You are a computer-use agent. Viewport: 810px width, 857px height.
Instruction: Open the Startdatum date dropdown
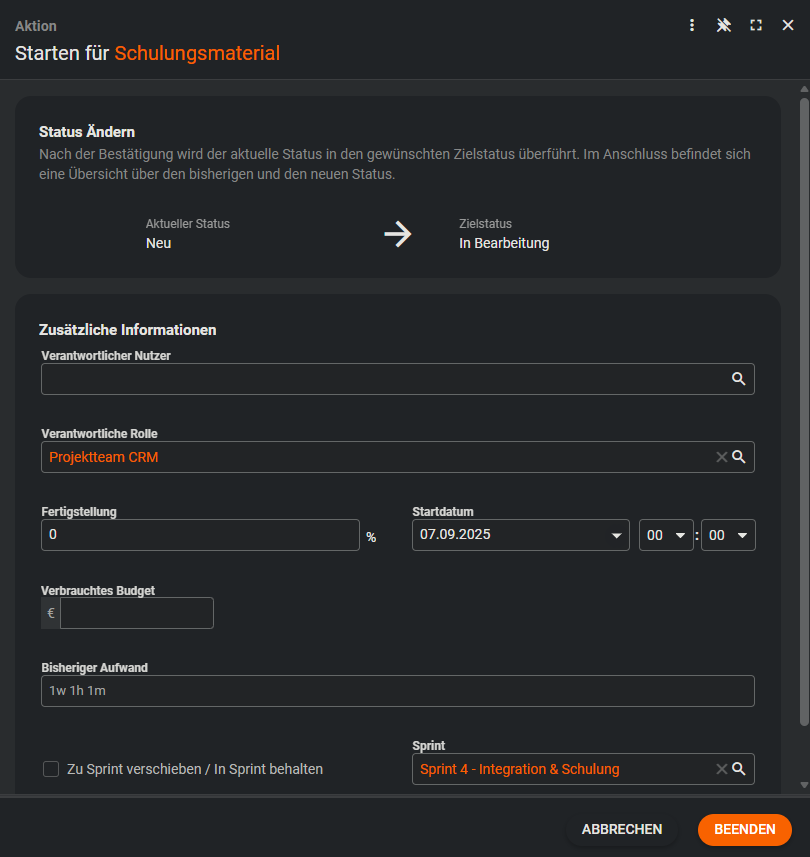(616, 535)
